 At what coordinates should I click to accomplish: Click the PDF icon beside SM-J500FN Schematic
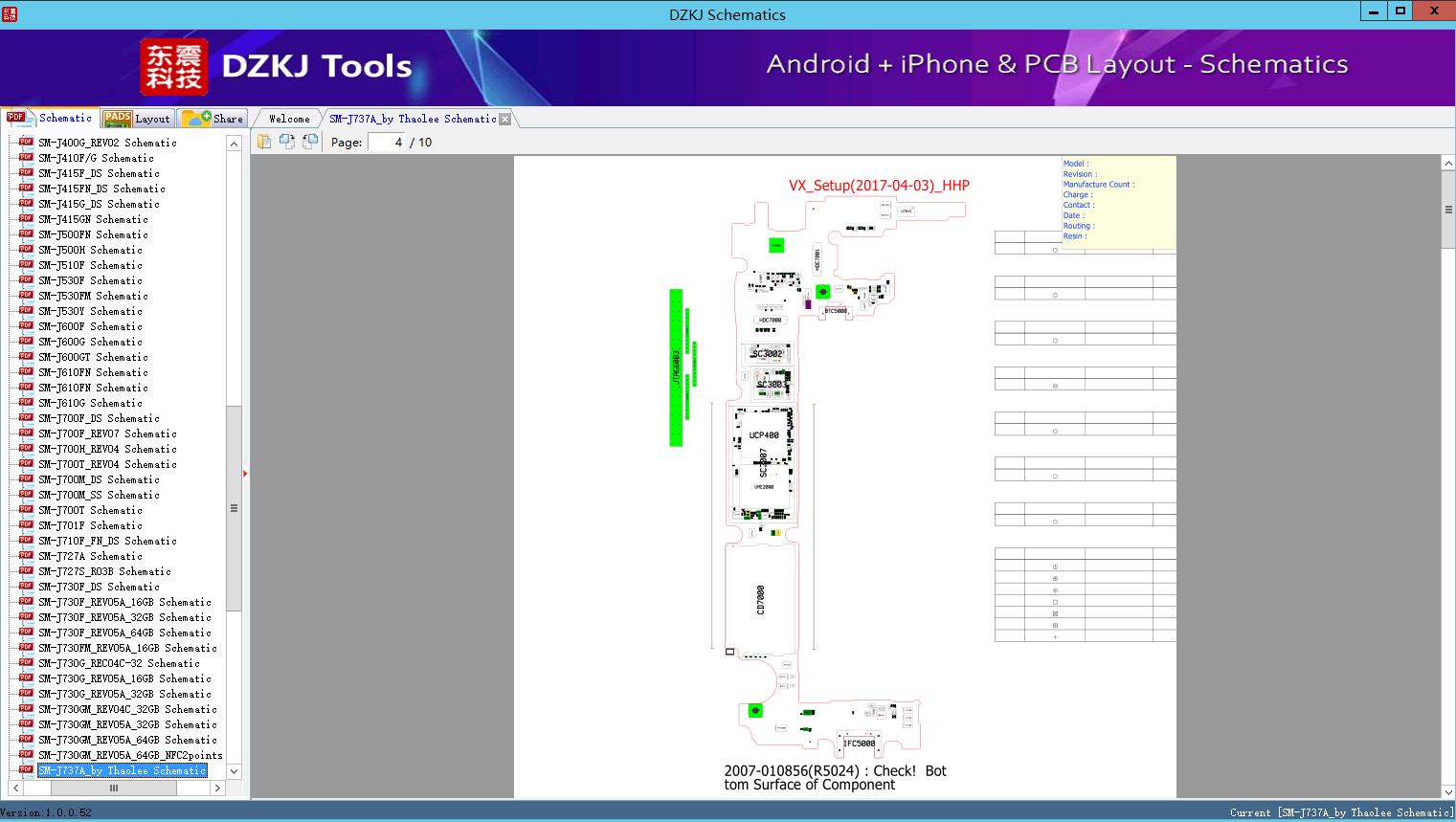26,233
